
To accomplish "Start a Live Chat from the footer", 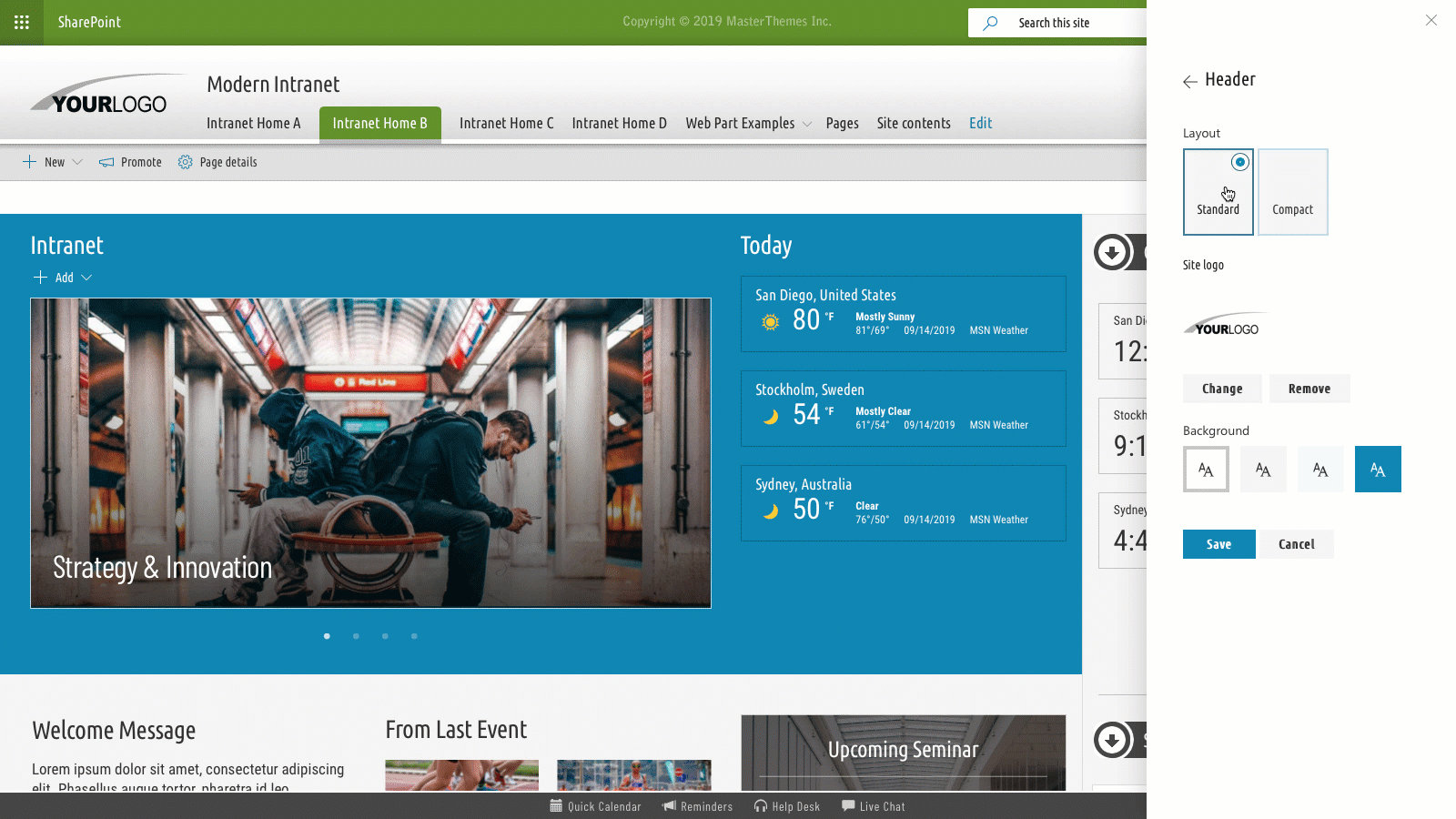I will (872, 806).
